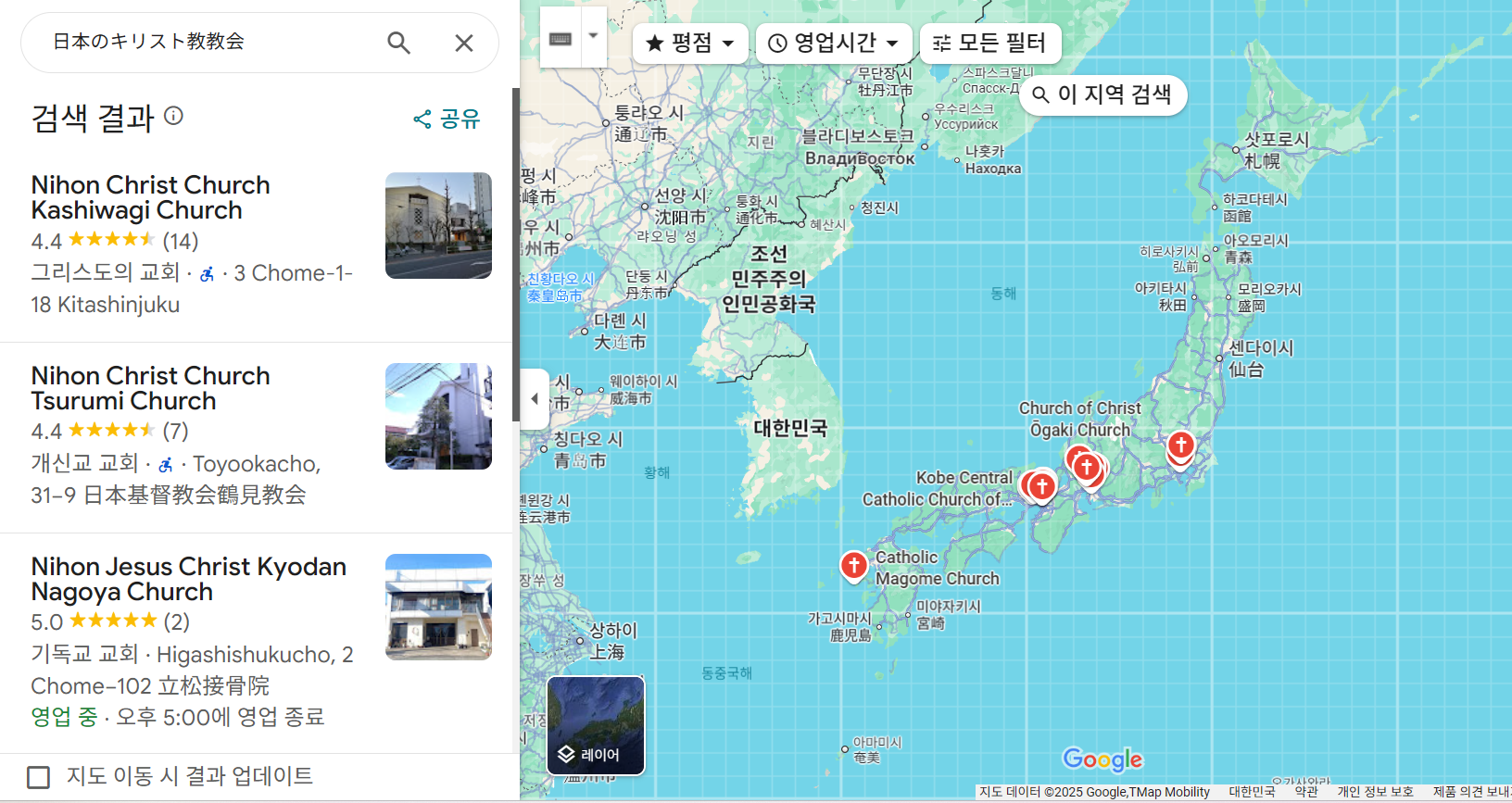Click the Church of Christ Ōgaki pin
This screenshot has width=1512, height=803.
click(x=1087, y=468)
